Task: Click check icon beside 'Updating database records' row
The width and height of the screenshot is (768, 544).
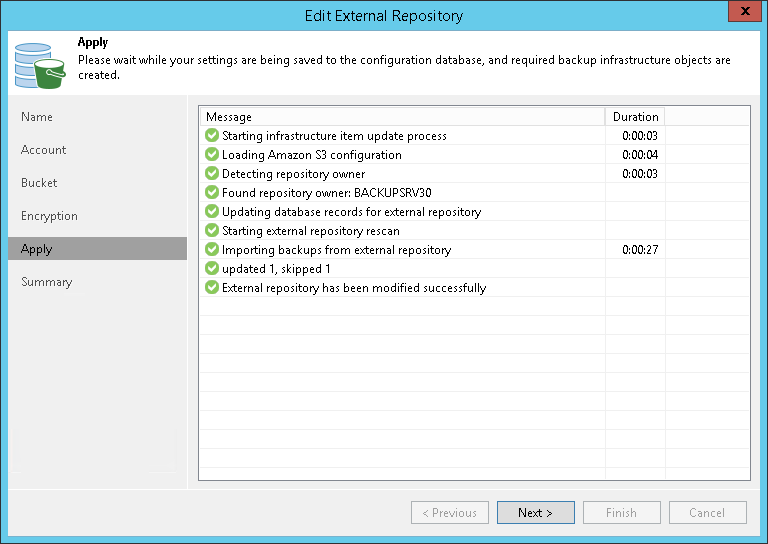Action: 212,212
